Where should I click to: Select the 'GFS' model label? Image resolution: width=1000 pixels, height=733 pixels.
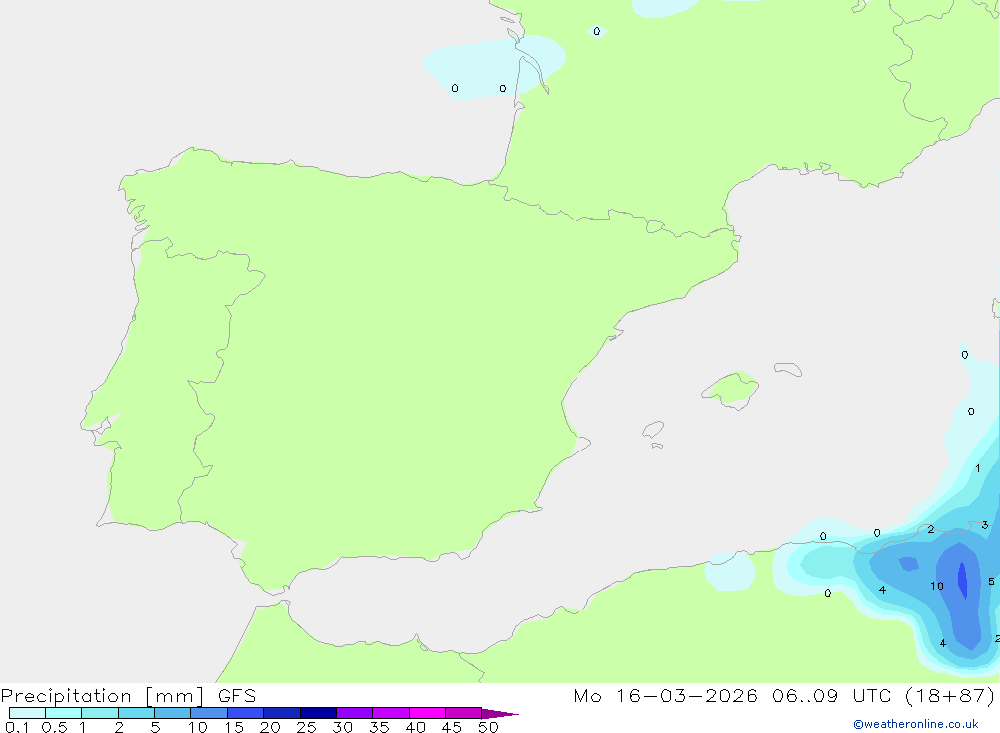coord(237,696)
